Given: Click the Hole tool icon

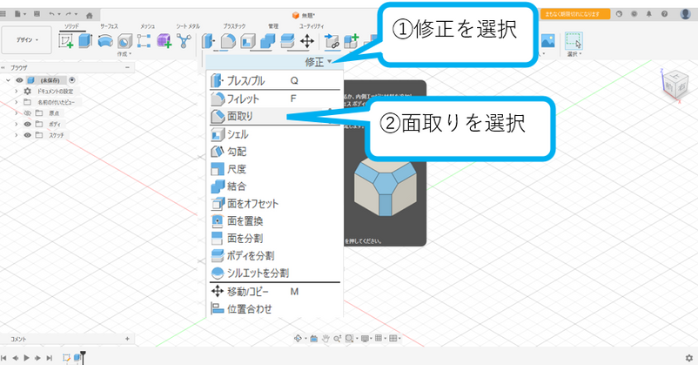Looking at the screenshot, I should [x=125, y=41].
